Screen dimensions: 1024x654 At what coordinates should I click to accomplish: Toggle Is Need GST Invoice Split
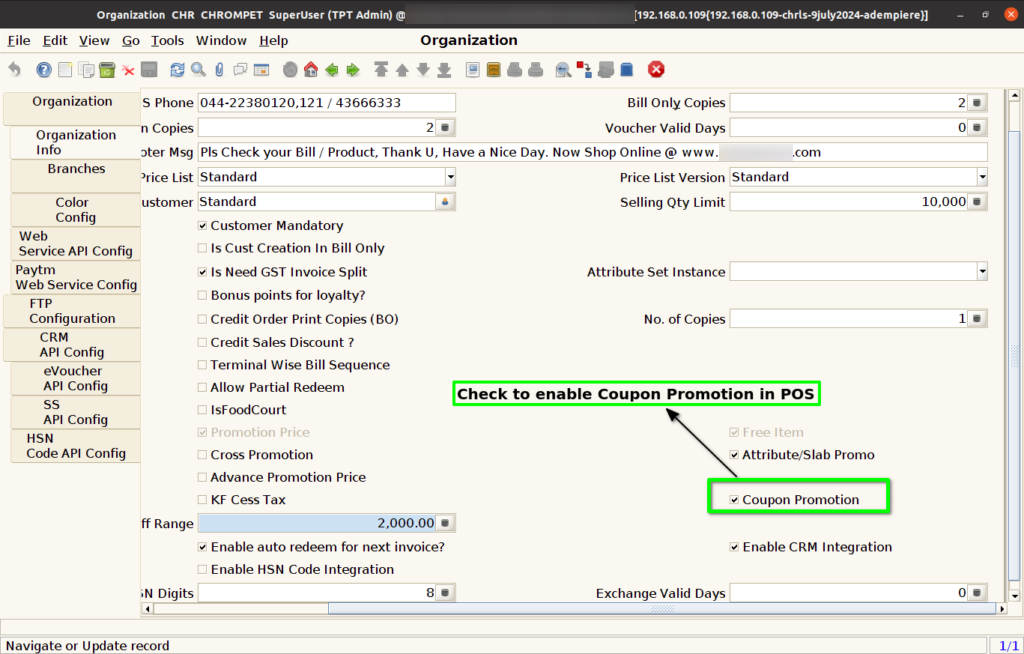pos(202,272)
